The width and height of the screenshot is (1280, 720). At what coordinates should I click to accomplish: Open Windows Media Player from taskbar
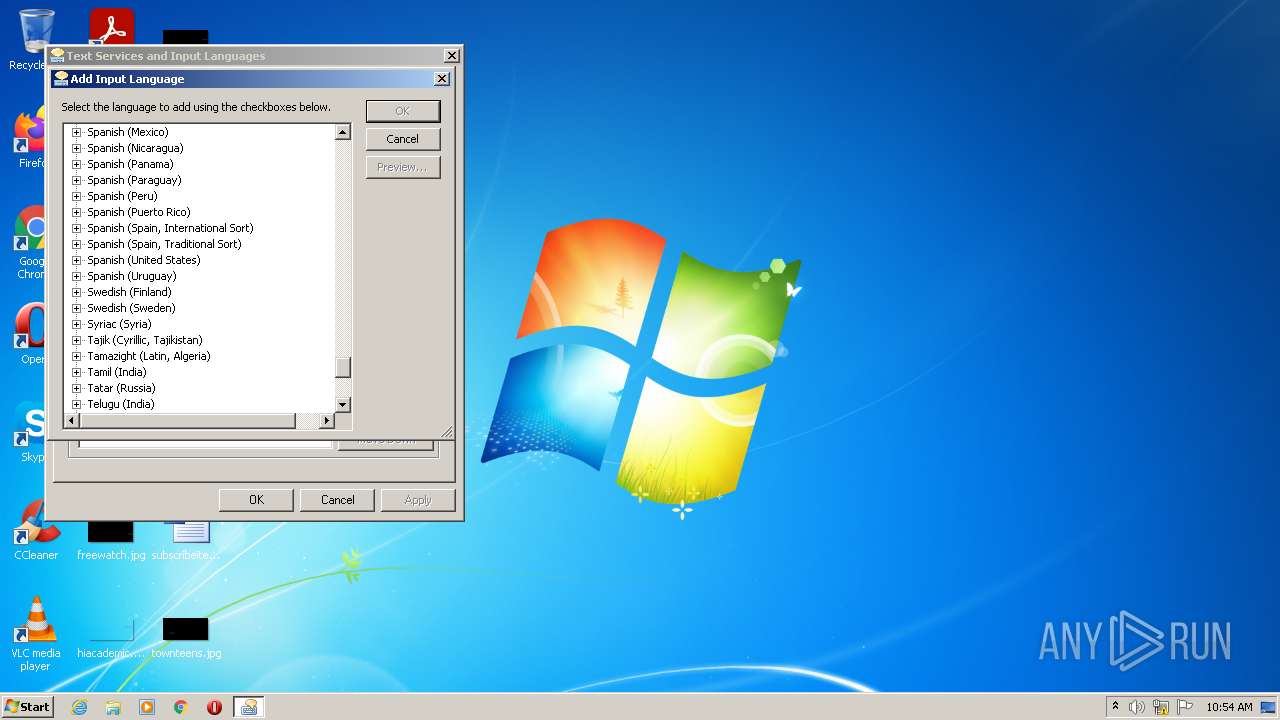(x=147, y=707)
